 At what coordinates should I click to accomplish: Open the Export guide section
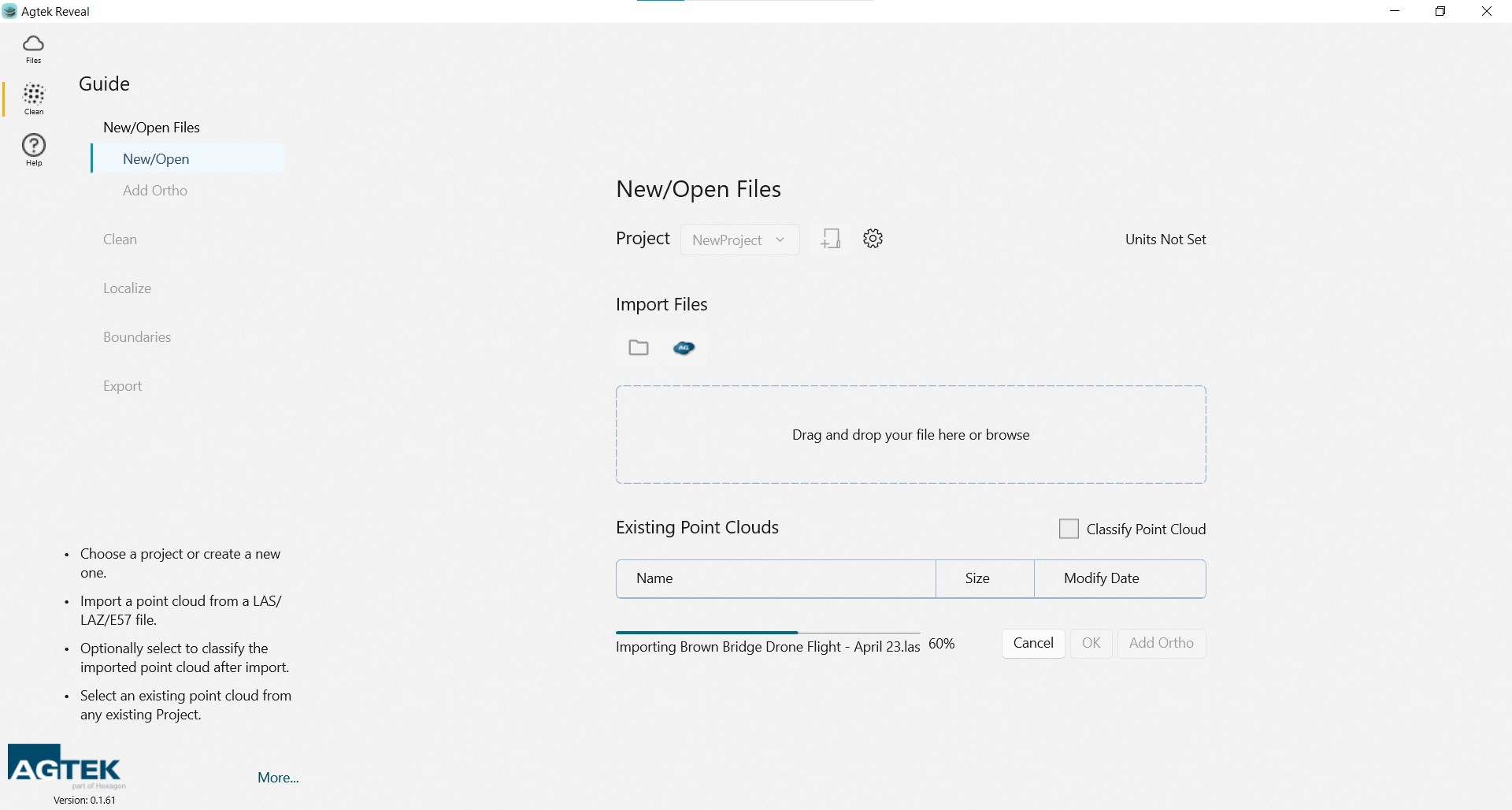122,386
